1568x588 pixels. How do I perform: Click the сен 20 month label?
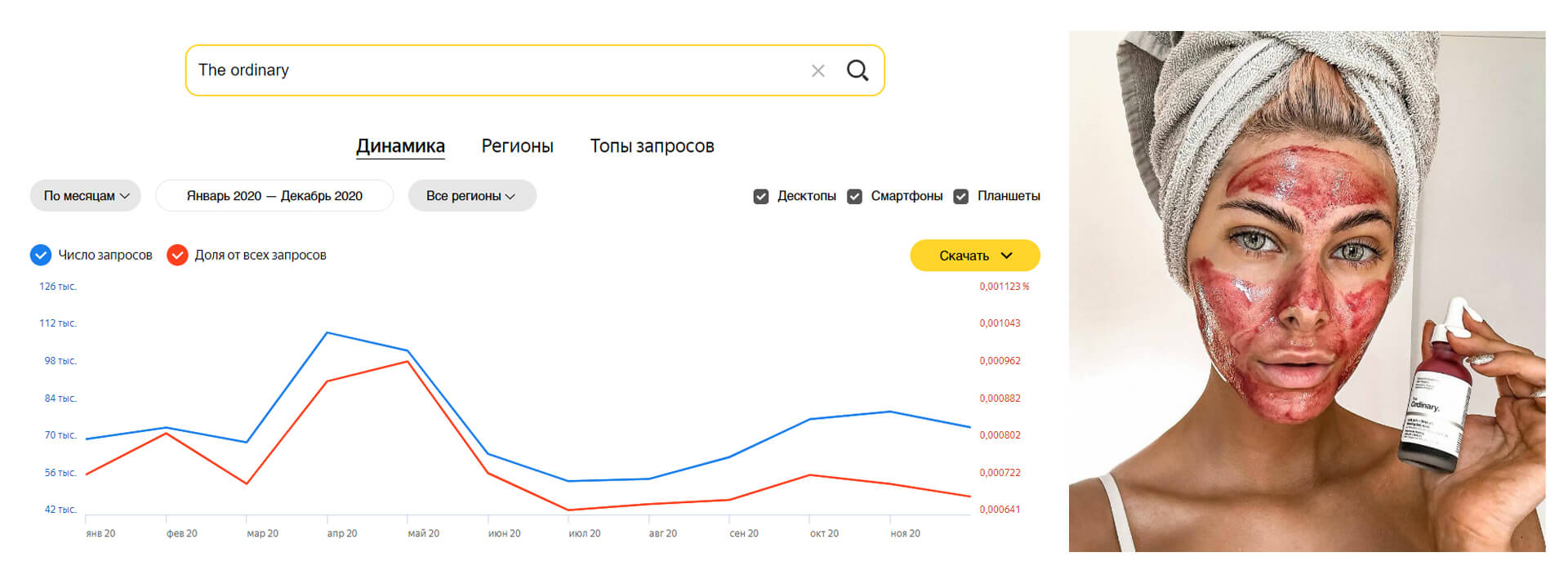point(744,534)
